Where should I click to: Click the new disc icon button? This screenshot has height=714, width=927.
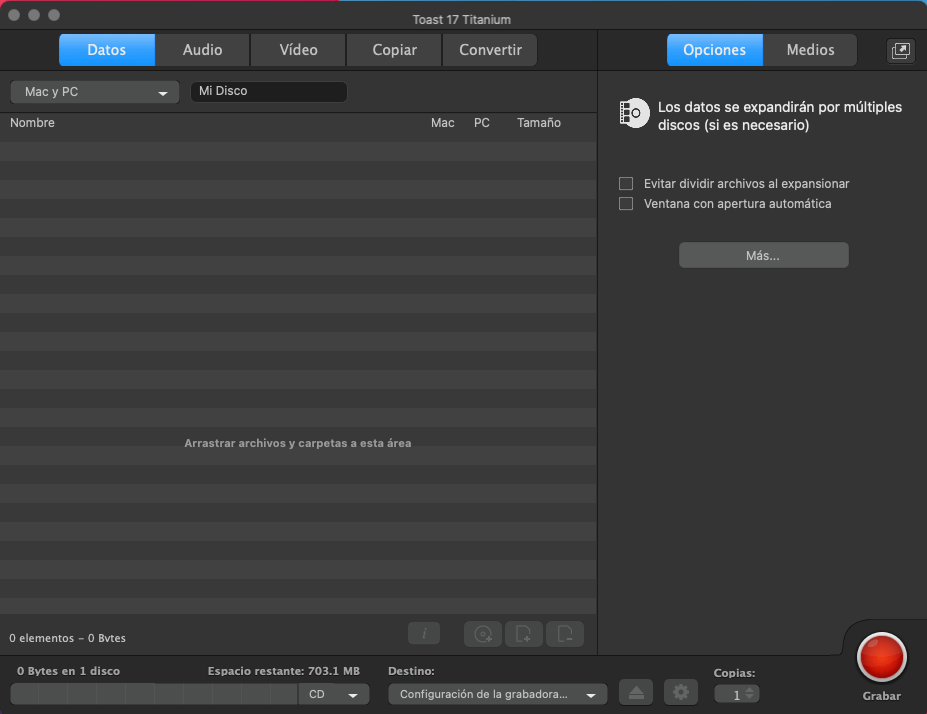point(483,634)
